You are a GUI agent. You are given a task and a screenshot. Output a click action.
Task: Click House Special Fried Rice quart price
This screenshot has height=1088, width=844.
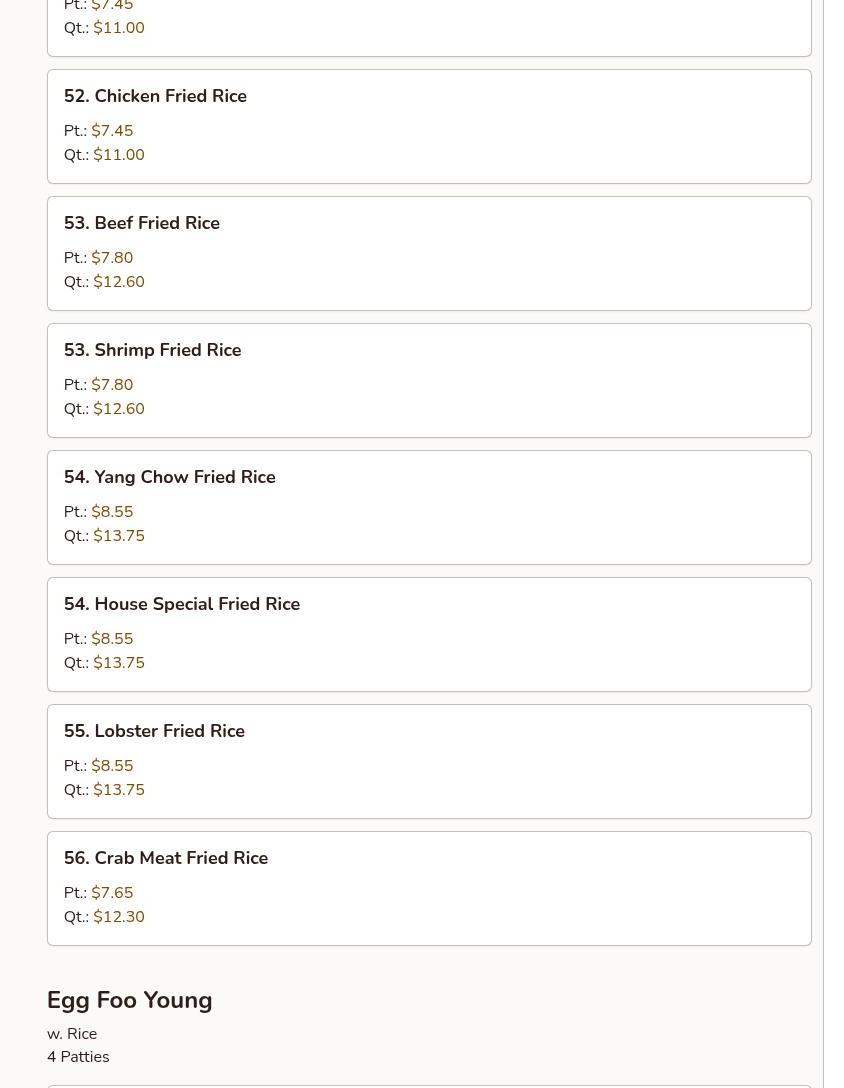click(x=118, y=663)
